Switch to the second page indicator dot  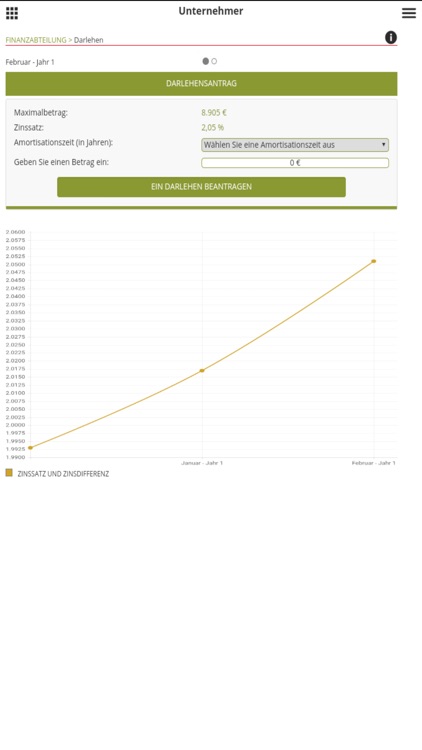click(214, 61)
